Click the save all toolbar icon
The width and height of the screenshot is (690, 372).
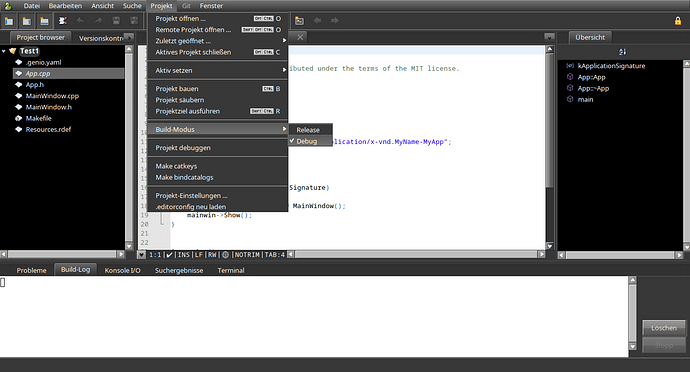point(134,21)
